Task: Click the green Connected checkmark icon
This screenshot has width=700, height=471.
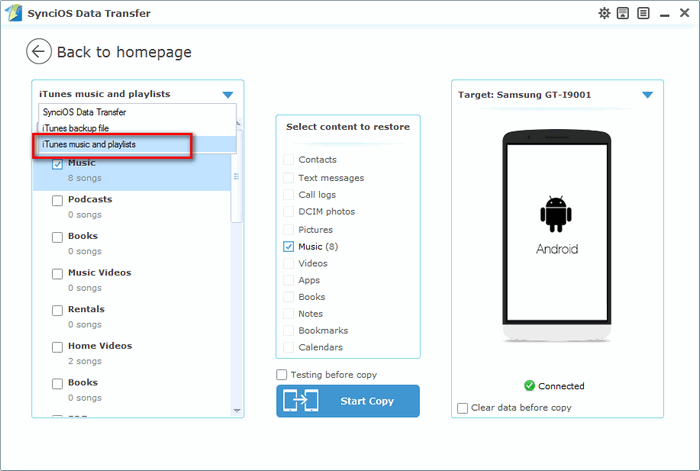Action: (529, 385)
